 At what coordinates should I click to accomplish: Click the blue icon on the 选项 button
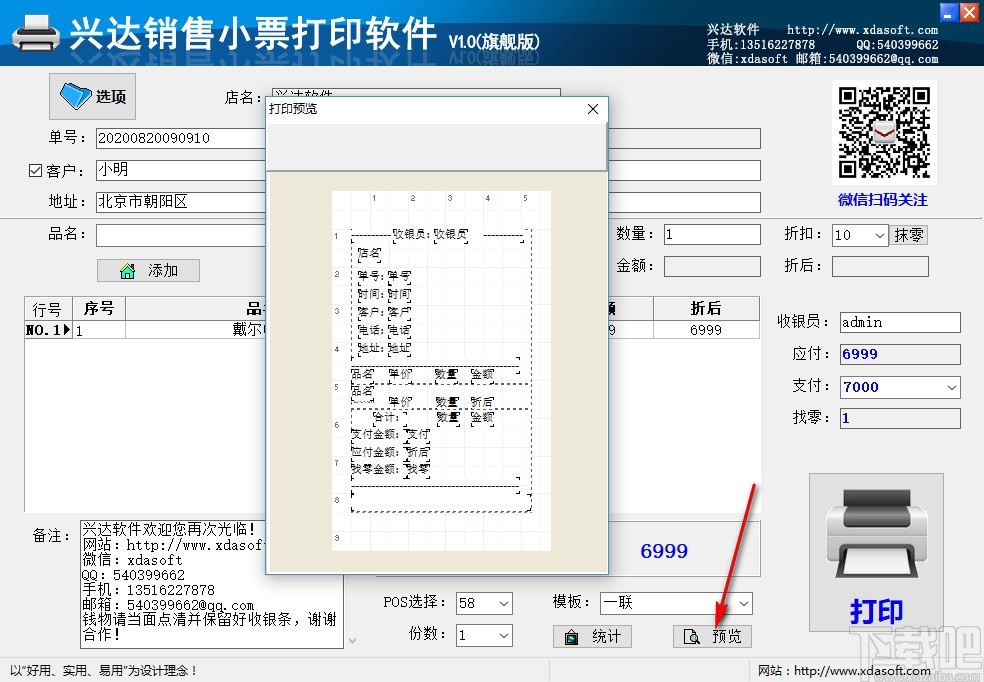pos(78,95)
